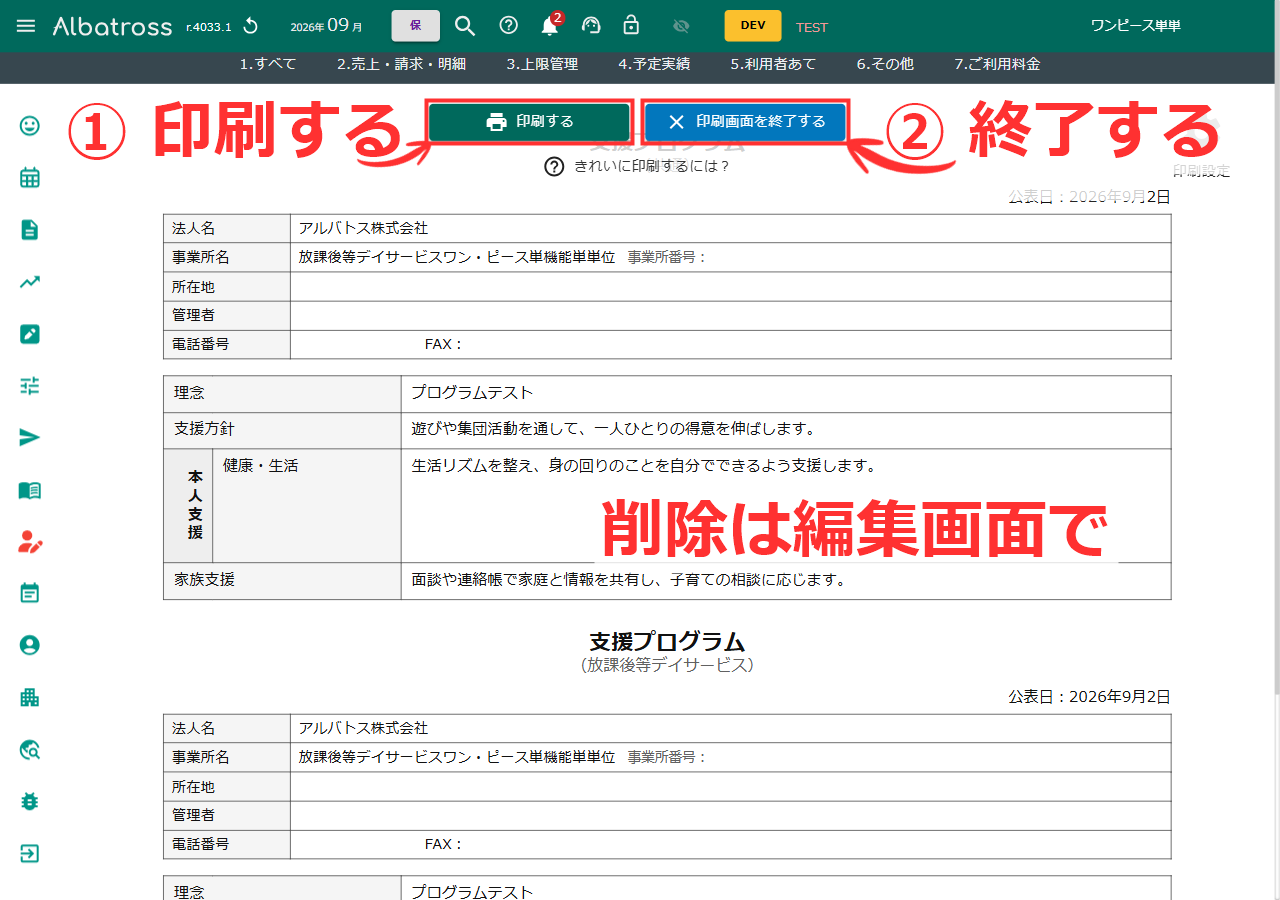Viewport: 1280px width, 900px height.
Task: Click the paper plane send sidebar icon
Action: [30, 438]
